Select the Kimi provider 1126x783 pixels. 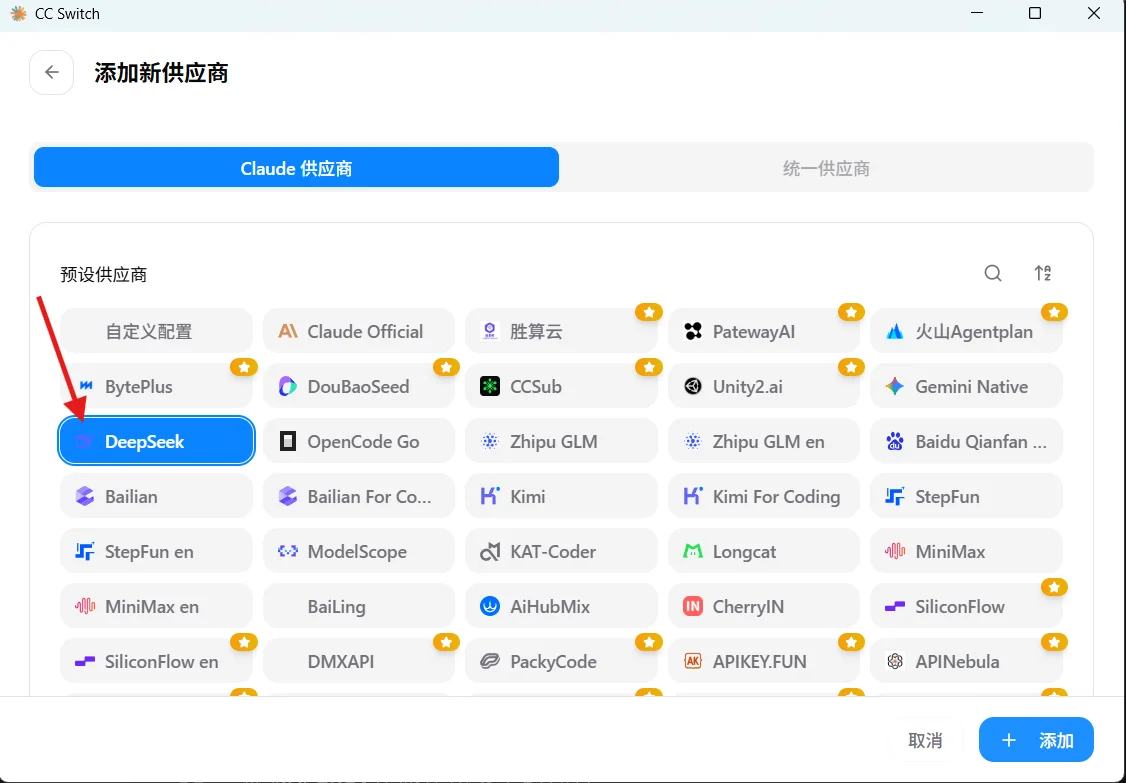coord(562,496)
